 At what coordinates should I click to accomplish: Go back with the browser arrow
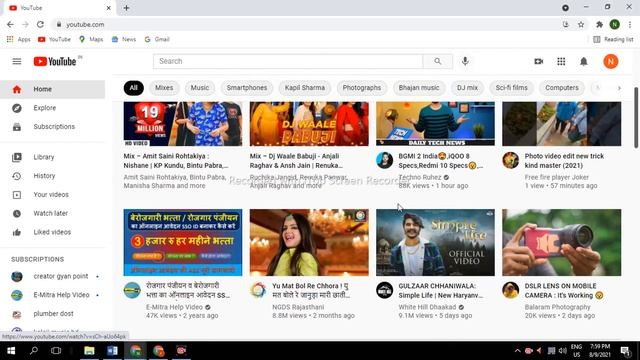click(x=10, y=24)
